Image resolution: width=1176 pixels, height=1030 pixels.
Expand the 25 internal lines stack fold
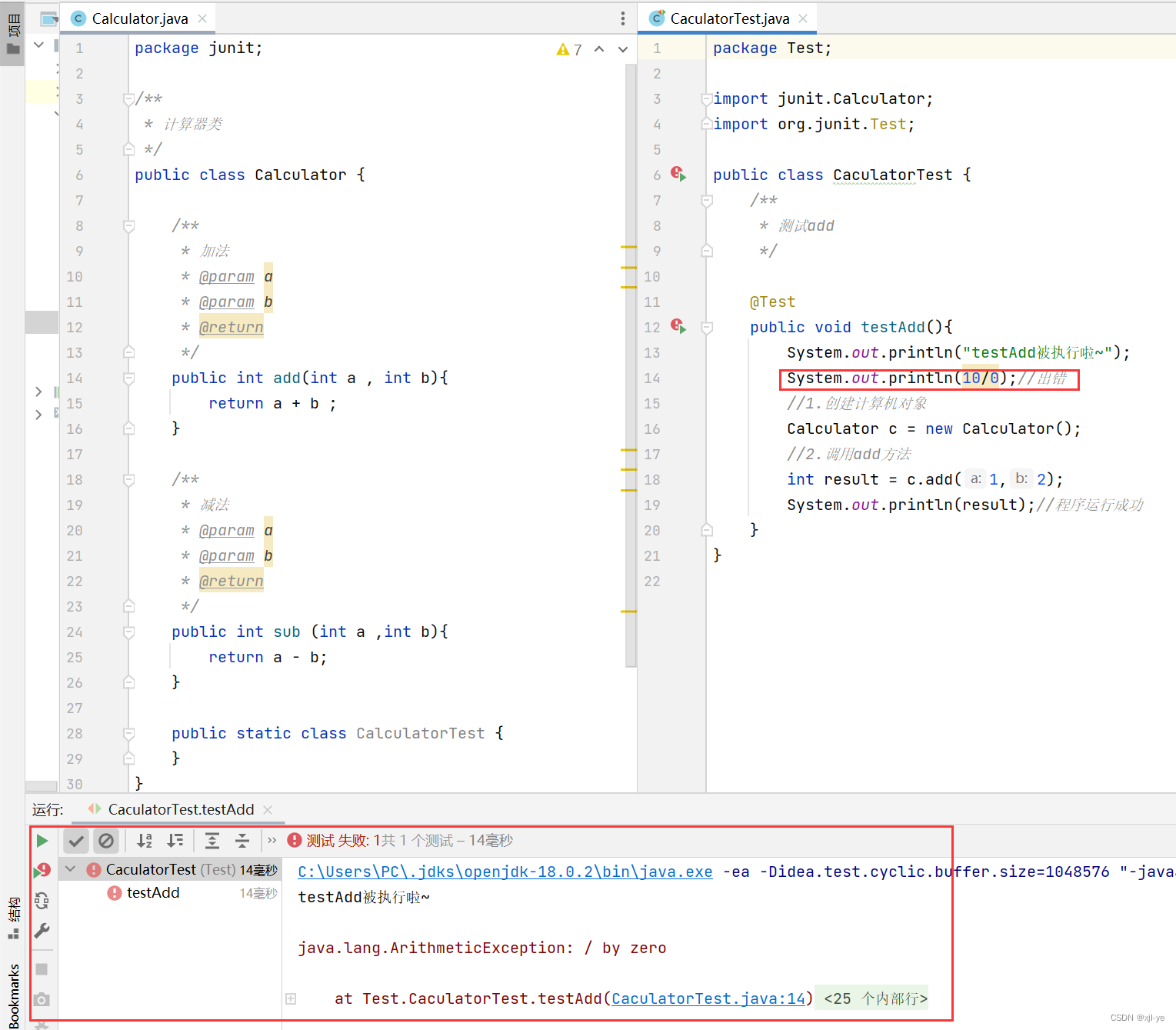point(875,998)
